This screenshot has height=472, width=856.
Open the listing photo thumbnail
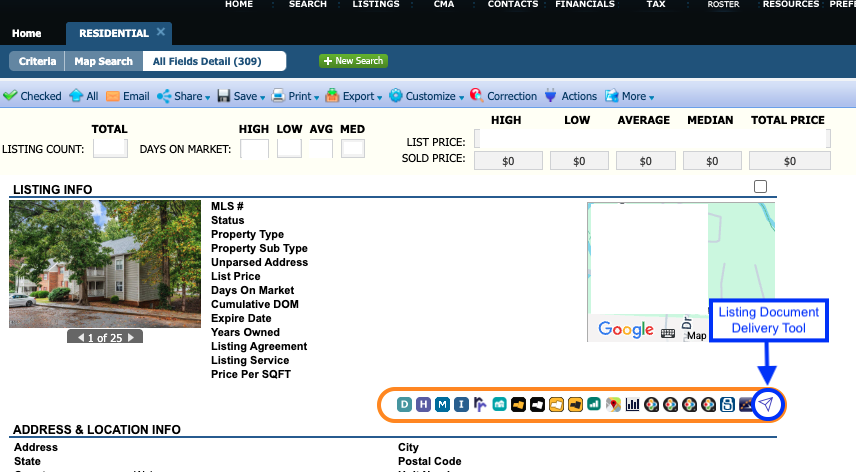pos(105,264)
